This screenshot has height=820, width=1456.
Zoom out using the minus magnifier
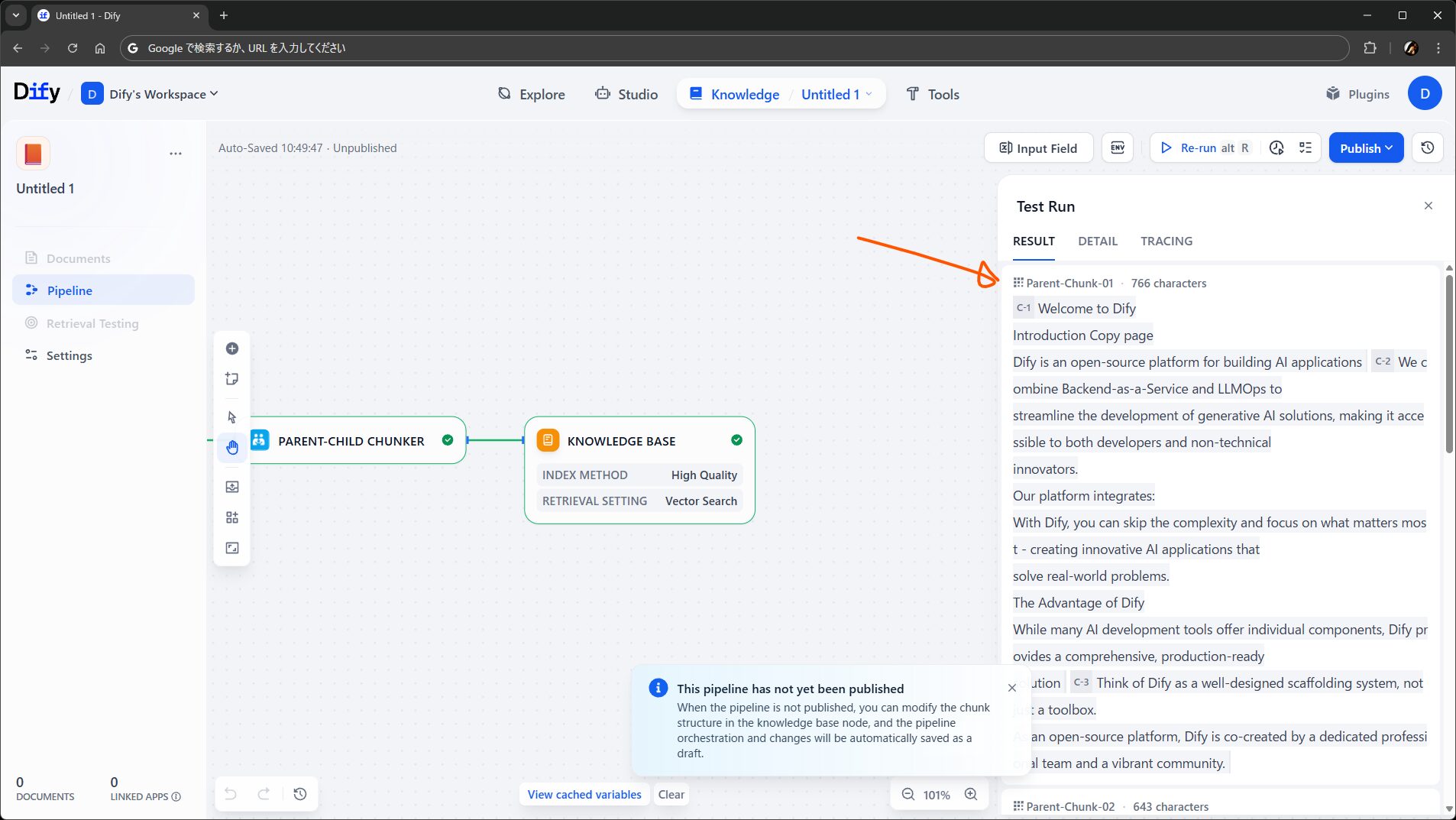click(908, 795)
